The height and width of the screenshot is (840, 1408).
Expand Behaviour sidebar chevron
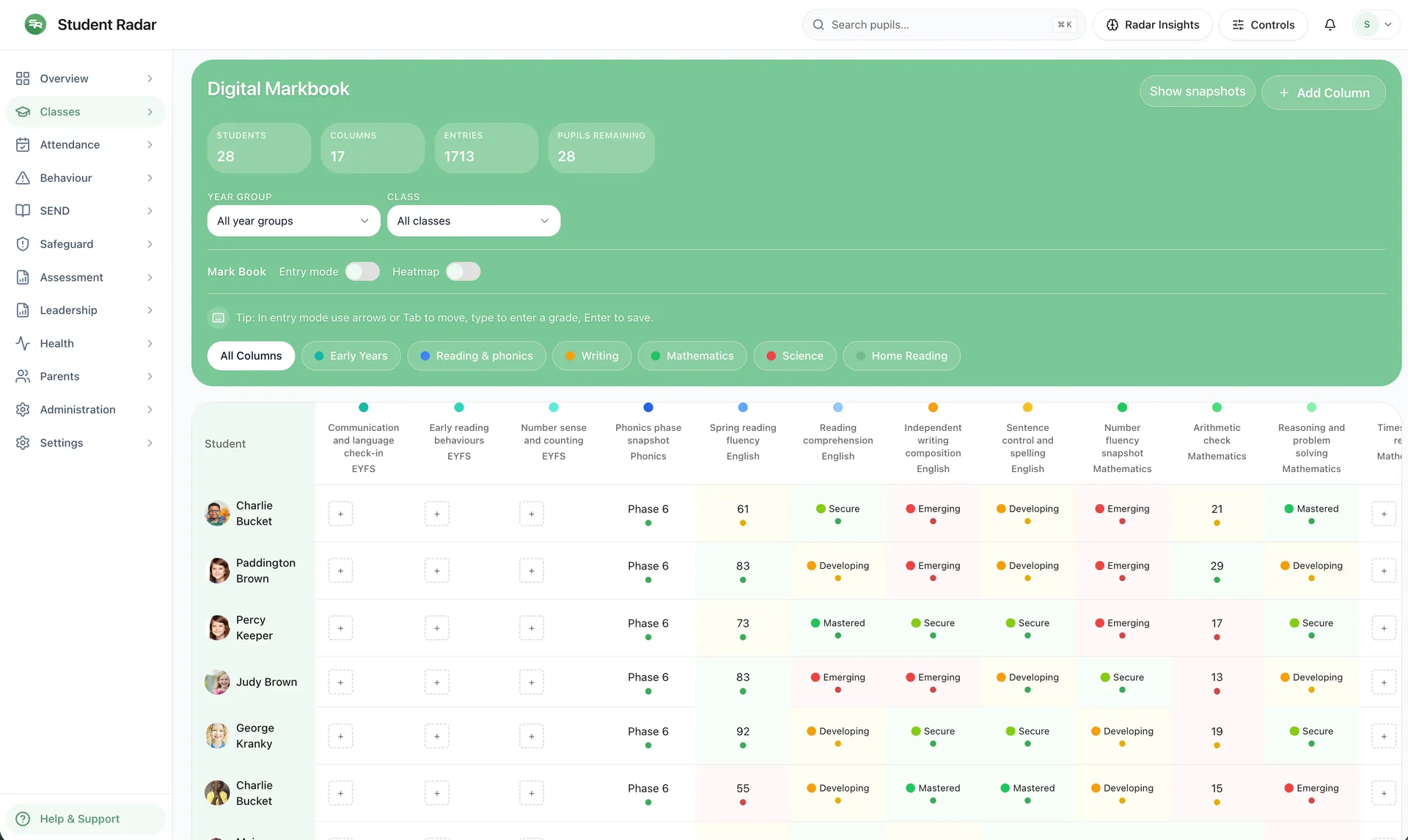(x=150, y=177)
